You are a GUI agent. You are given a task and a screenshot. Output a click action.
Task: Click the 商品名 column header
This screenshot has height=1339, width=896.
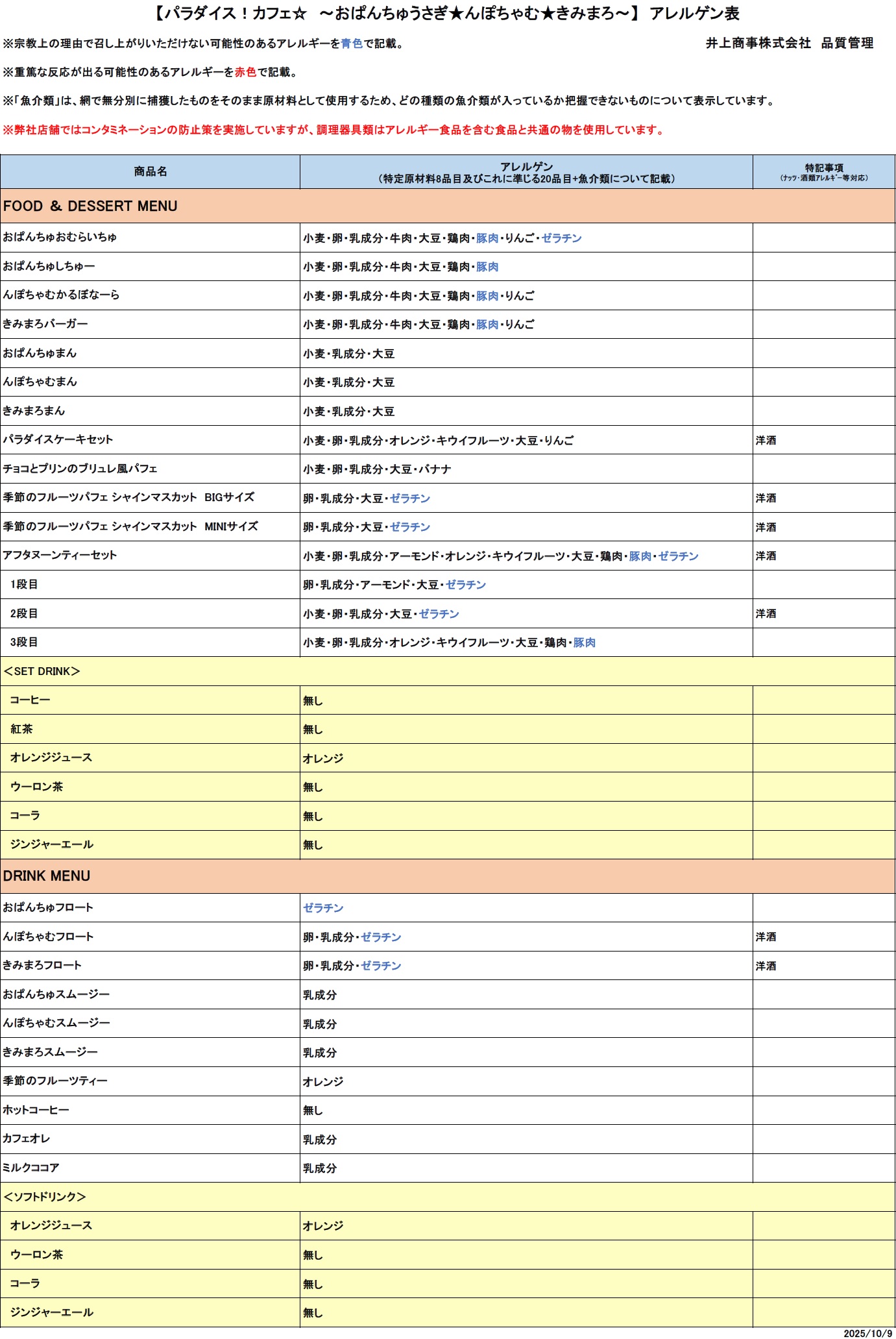[x=151, y=172]
